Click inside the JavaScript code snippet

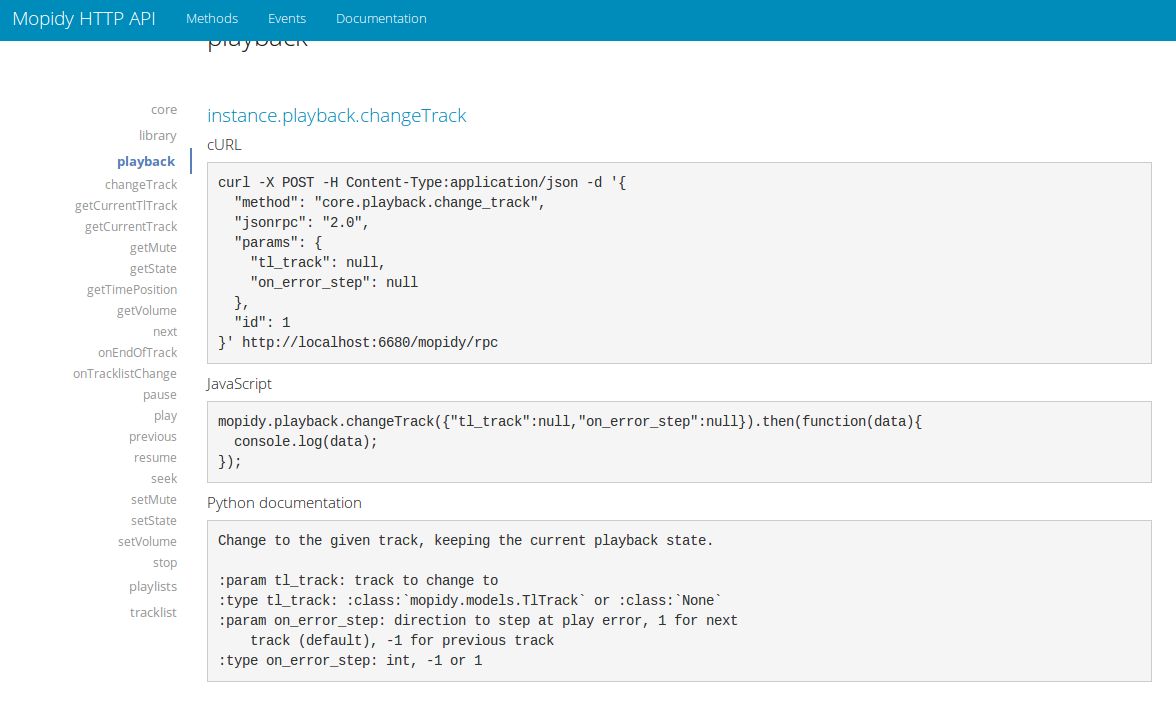pyautogui.click(x=678, y=442)
